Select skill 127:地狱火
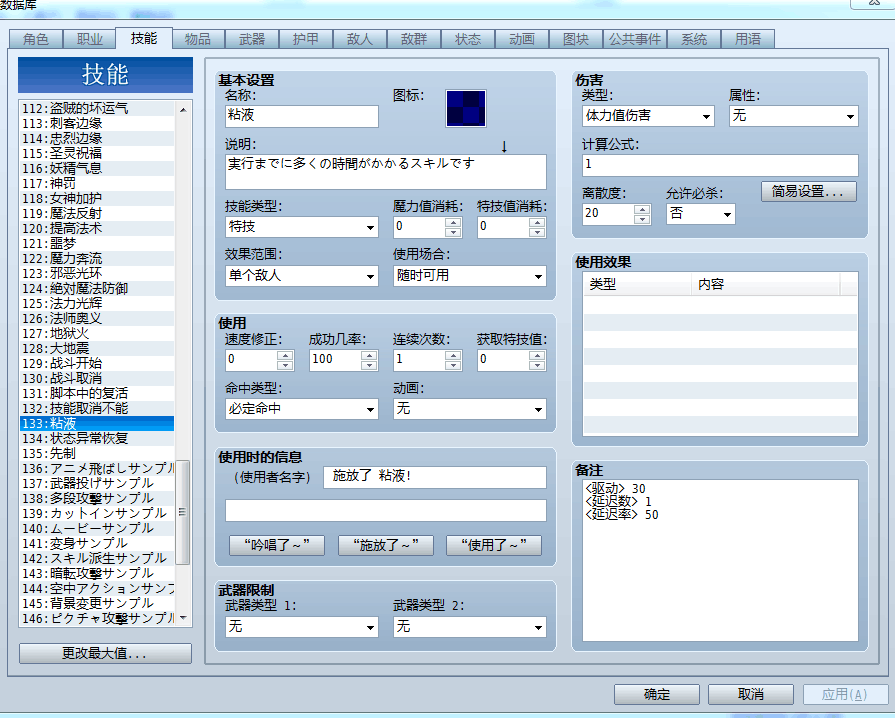This screenshot has height=718, width=895. click(x=97, y=333)
